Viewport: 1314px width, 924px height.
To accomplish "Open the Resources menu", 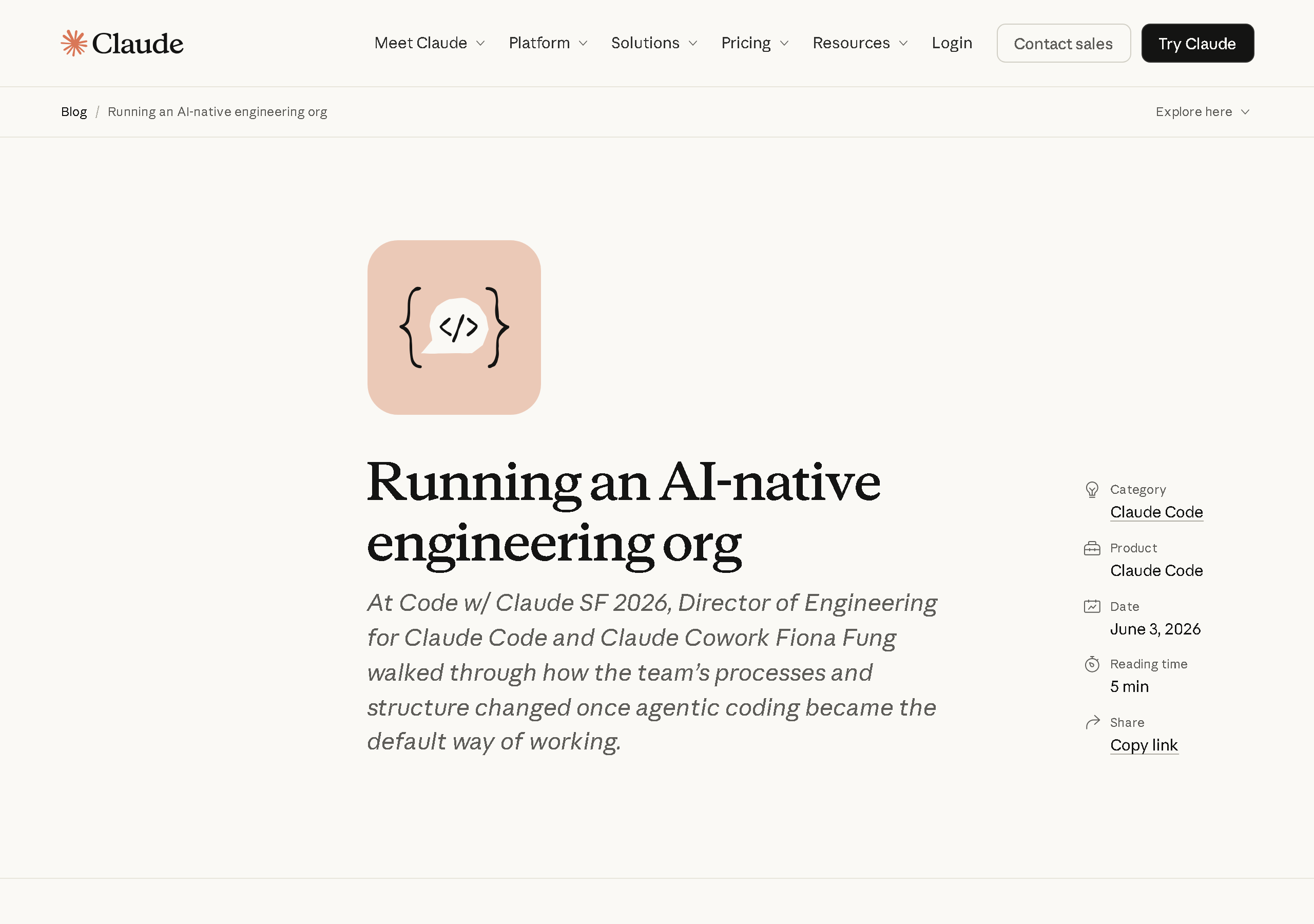I will [860, 43].
